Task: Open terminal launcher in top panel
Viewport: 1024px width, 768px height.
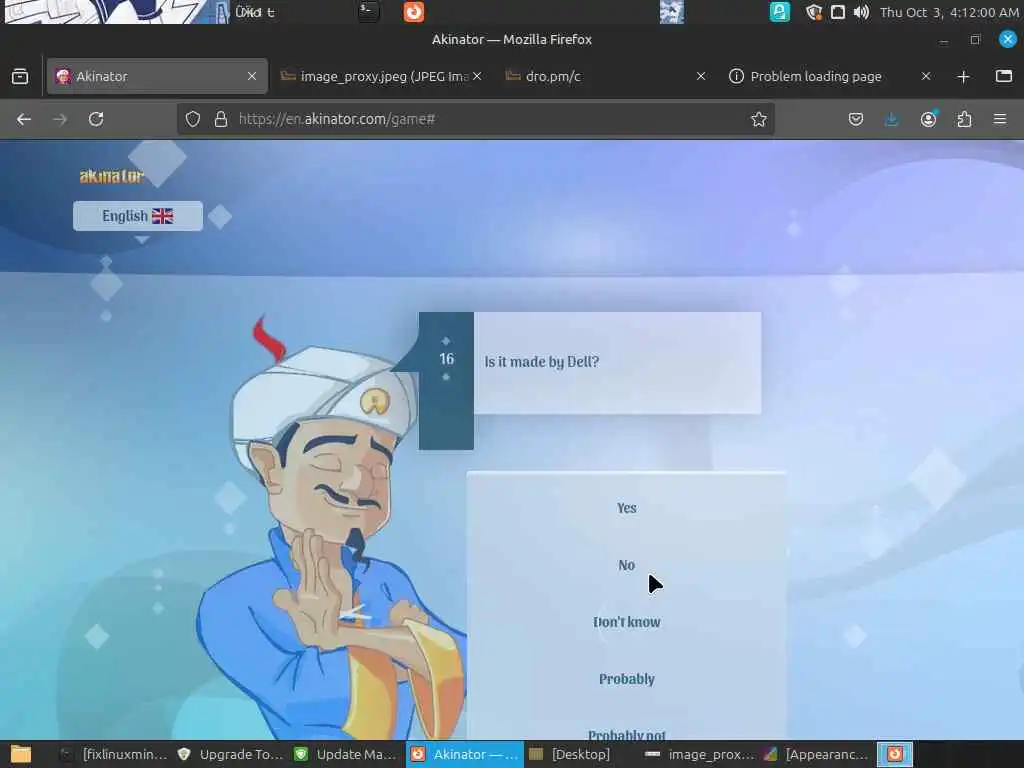Action: 369,12
